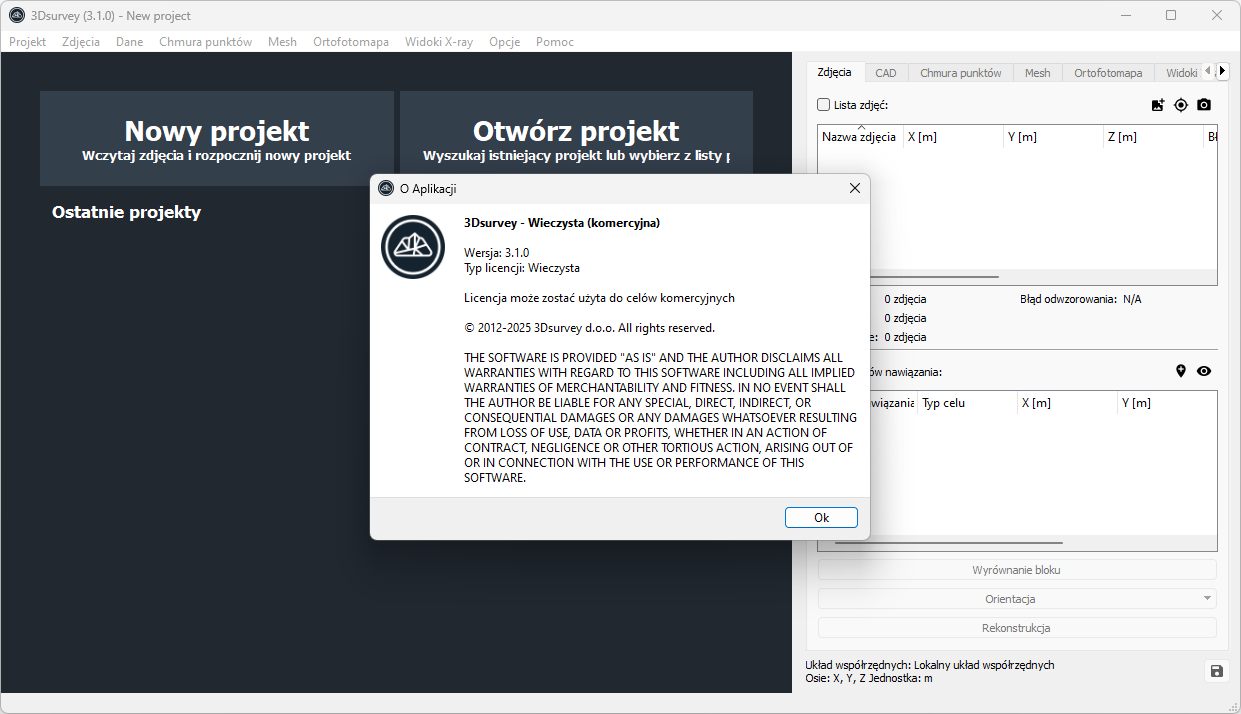
Task: Click the Wyrównanie bloku button
Action: click(1017, 570)
